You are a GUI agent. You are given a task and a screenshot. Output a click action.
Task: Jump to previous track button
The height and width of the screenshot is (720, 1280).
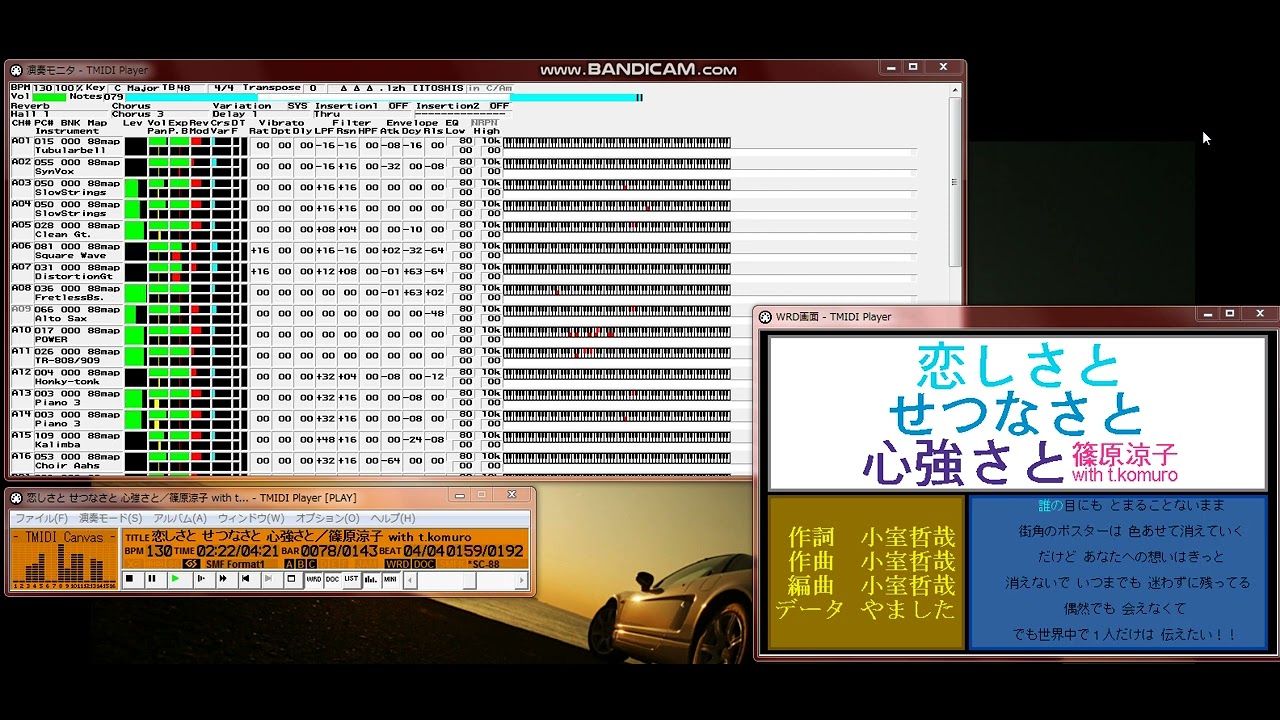[245, 579]
